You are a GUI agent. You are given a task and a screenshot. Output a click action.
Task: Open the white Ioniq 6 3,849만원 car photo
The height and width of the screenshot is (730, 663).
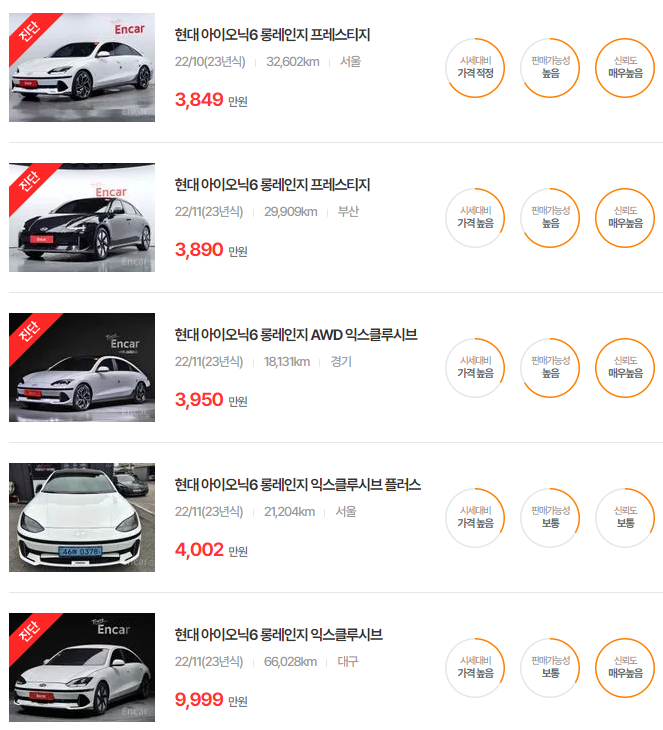(x=82, y=68)
